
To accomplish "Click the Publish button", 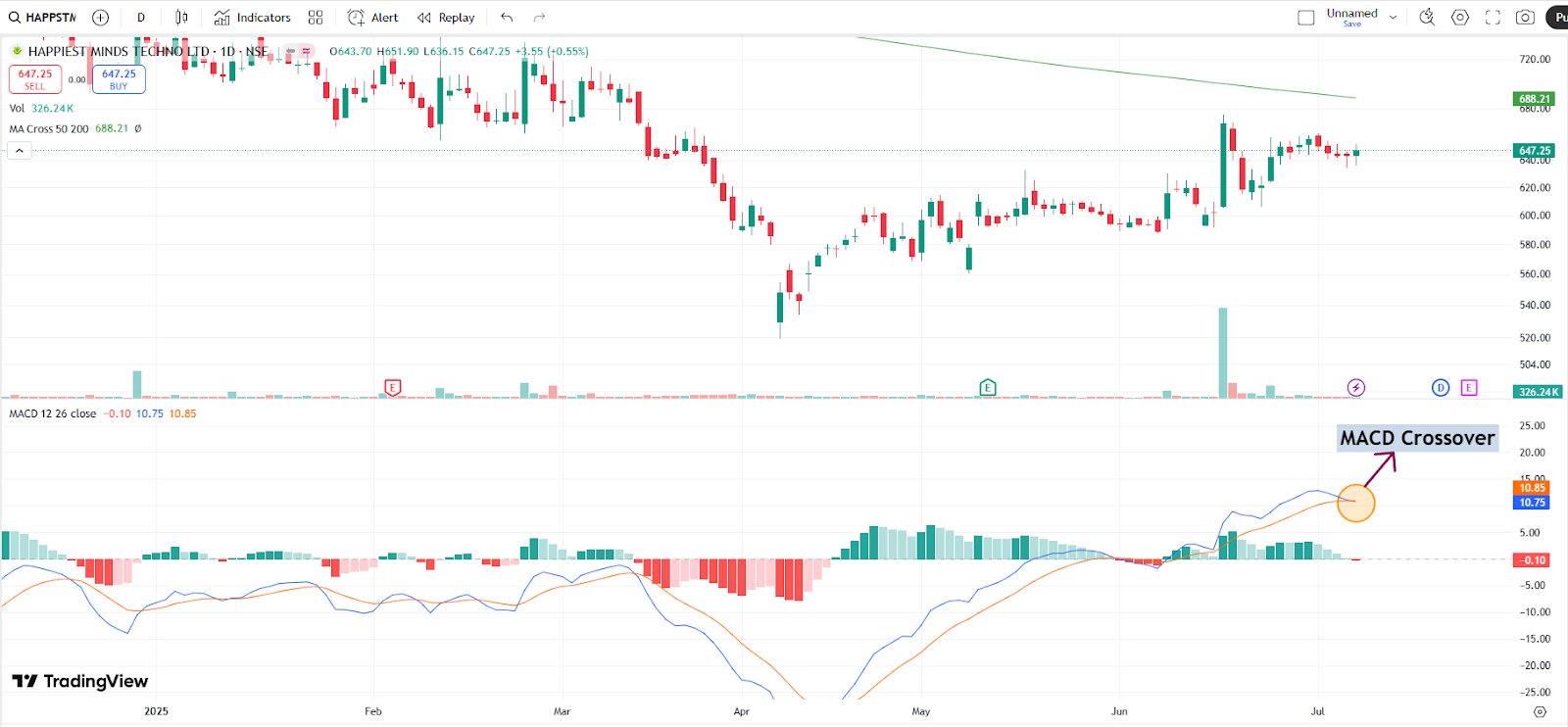I will pyautogui.click(x=1557, y=18).
